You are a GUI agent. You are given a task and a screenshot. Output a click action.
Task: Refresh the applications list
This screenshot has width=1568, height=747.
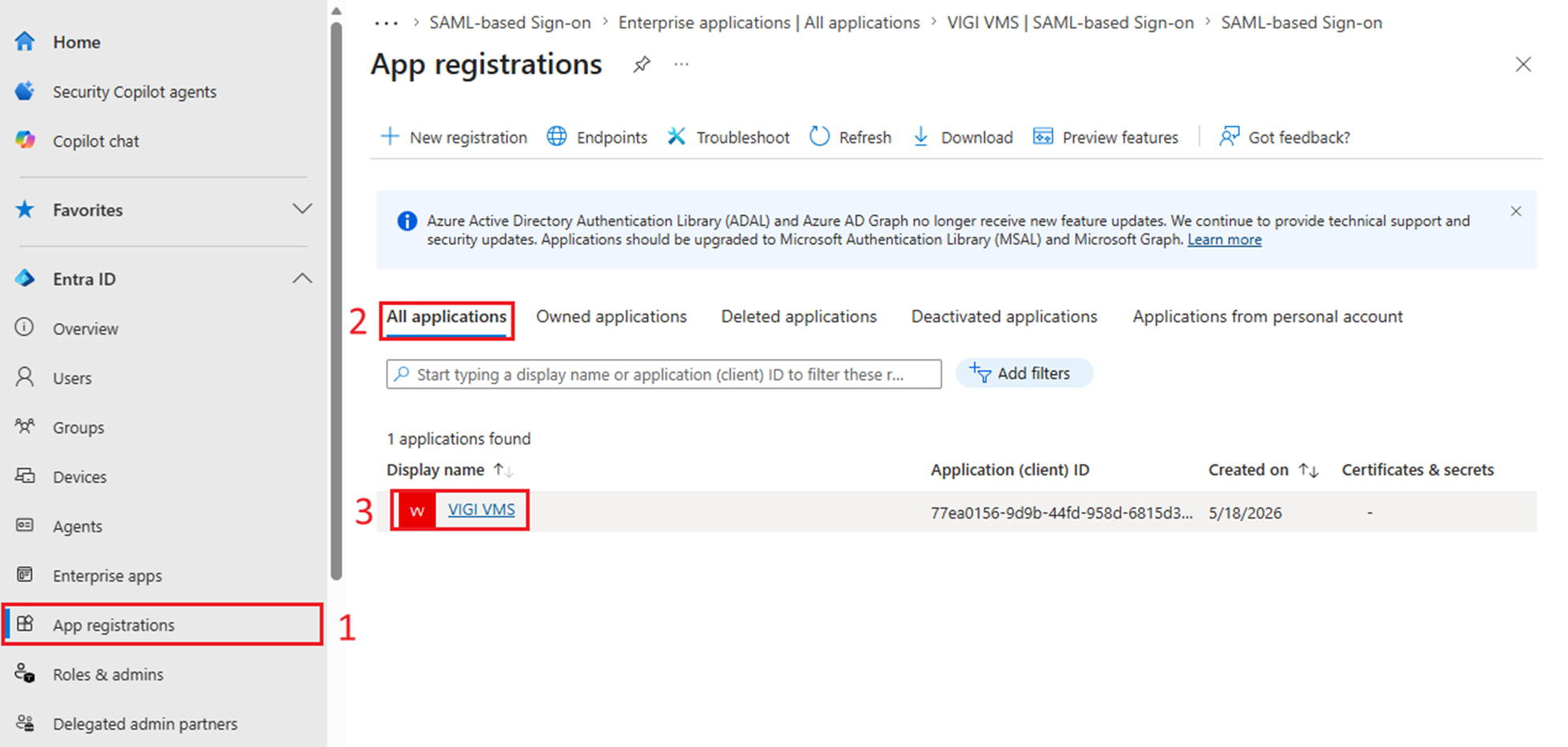850,137
